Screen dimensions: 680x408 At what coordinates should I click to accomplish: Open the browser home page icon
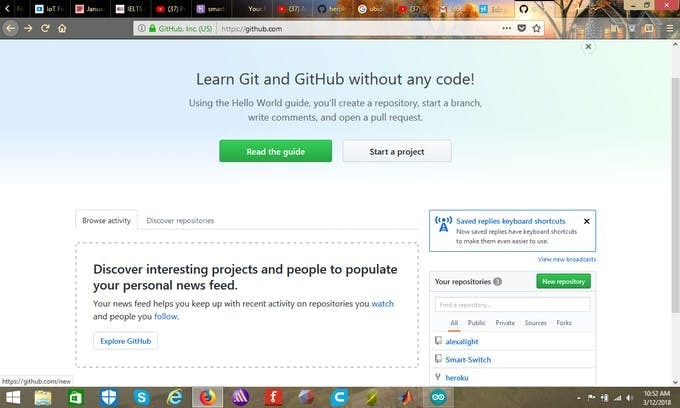click(62, 29)
